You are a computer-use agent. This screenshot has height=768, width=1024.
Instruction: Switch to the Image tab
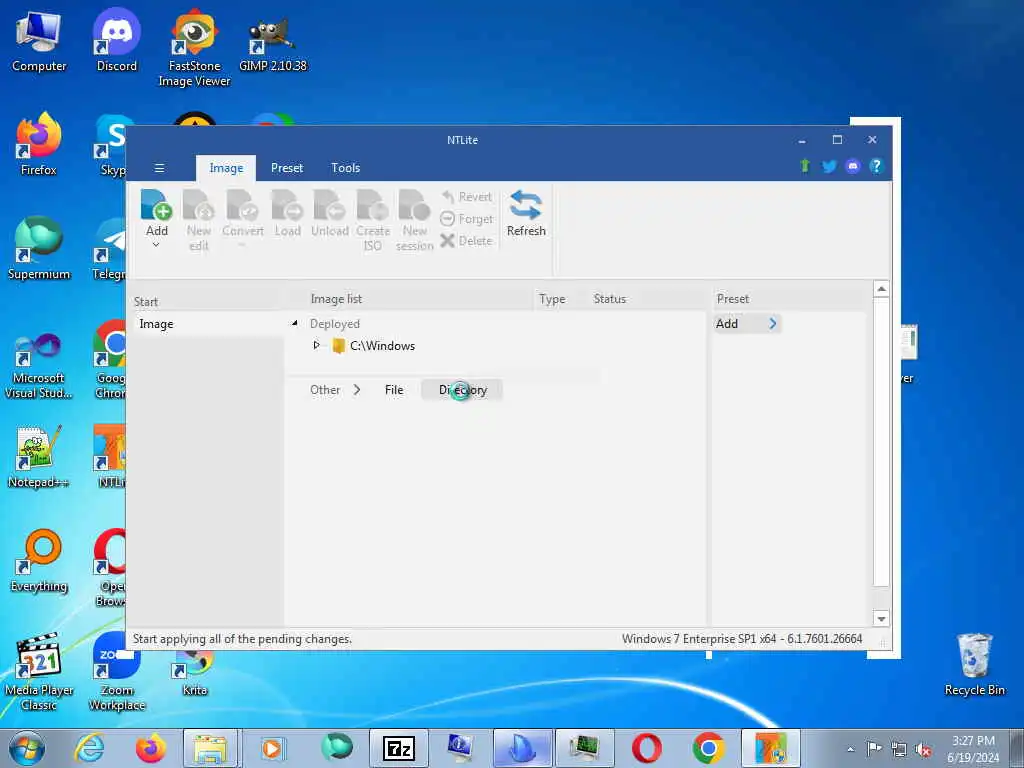226,168
